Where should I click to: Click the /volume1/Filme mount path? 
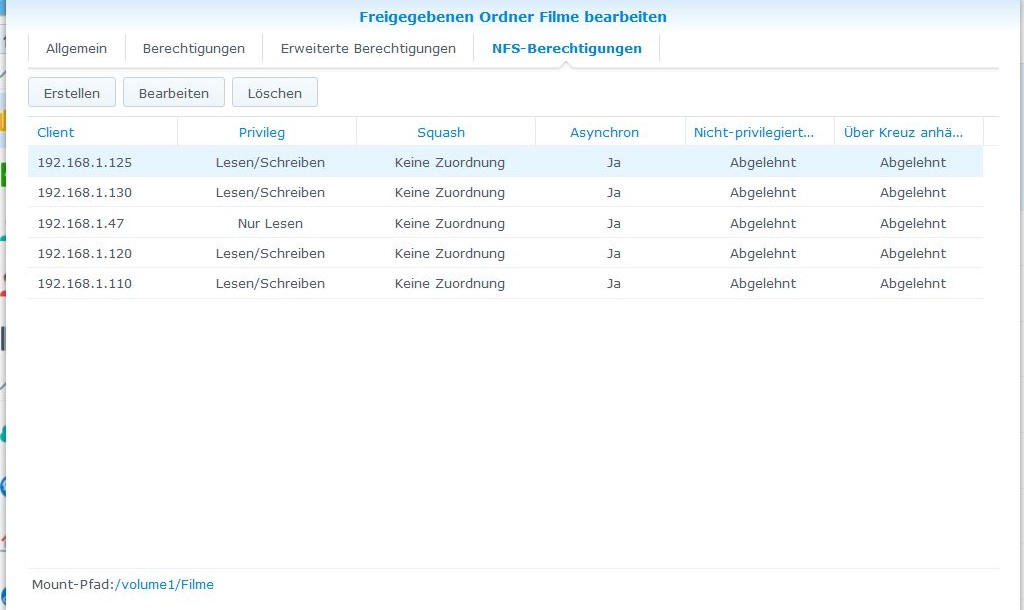click(165, 585)
